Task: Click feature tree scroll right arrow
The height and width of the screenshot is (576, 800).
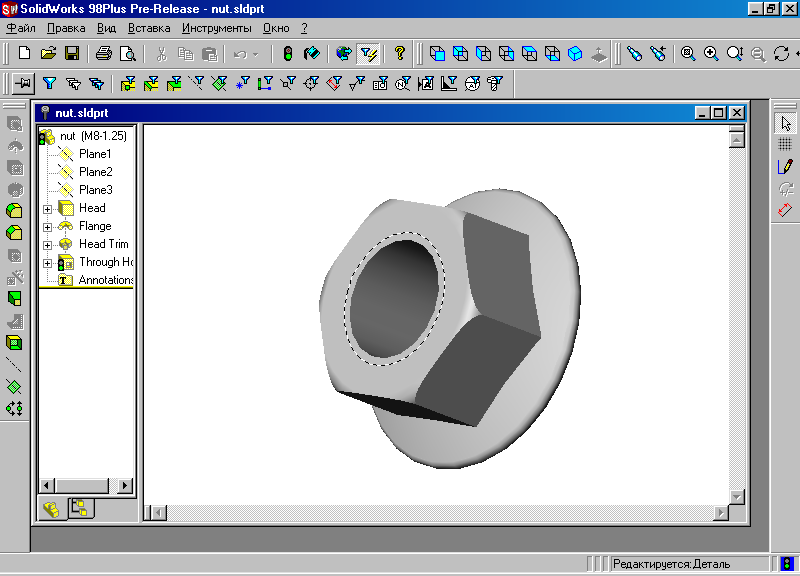Action: (124, 485)
